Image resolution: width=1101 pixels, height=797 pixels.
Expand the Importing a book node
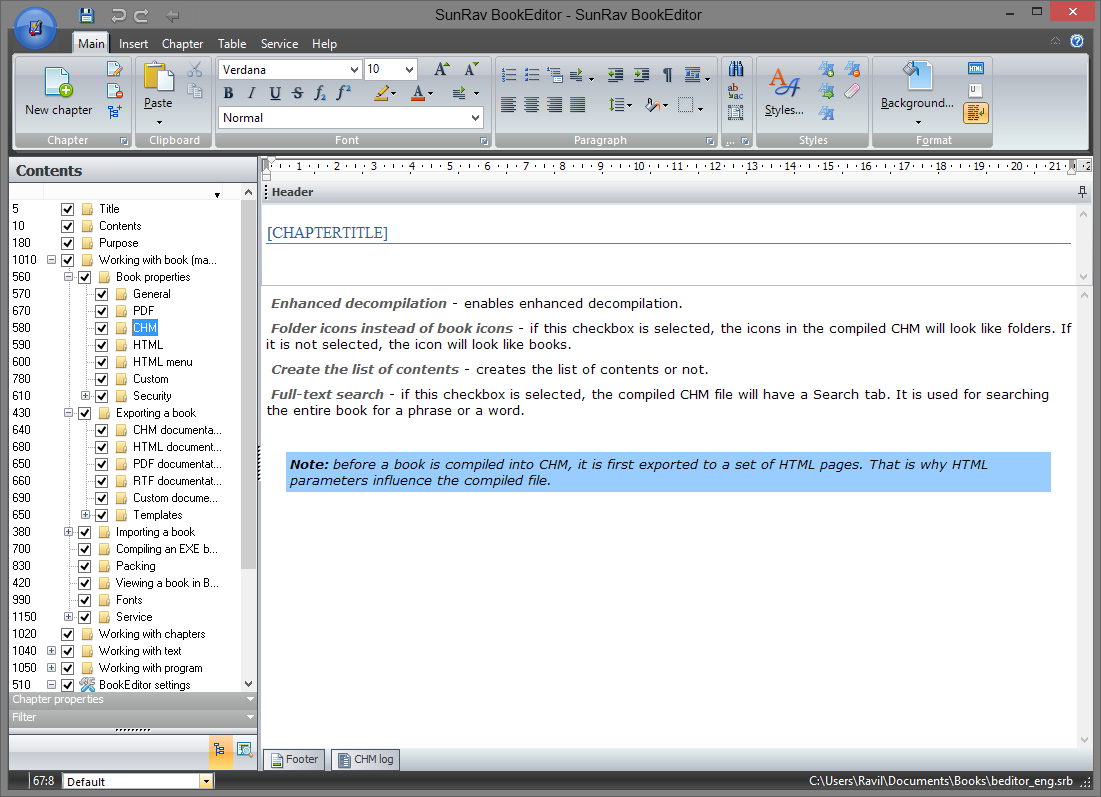[68, 532]
